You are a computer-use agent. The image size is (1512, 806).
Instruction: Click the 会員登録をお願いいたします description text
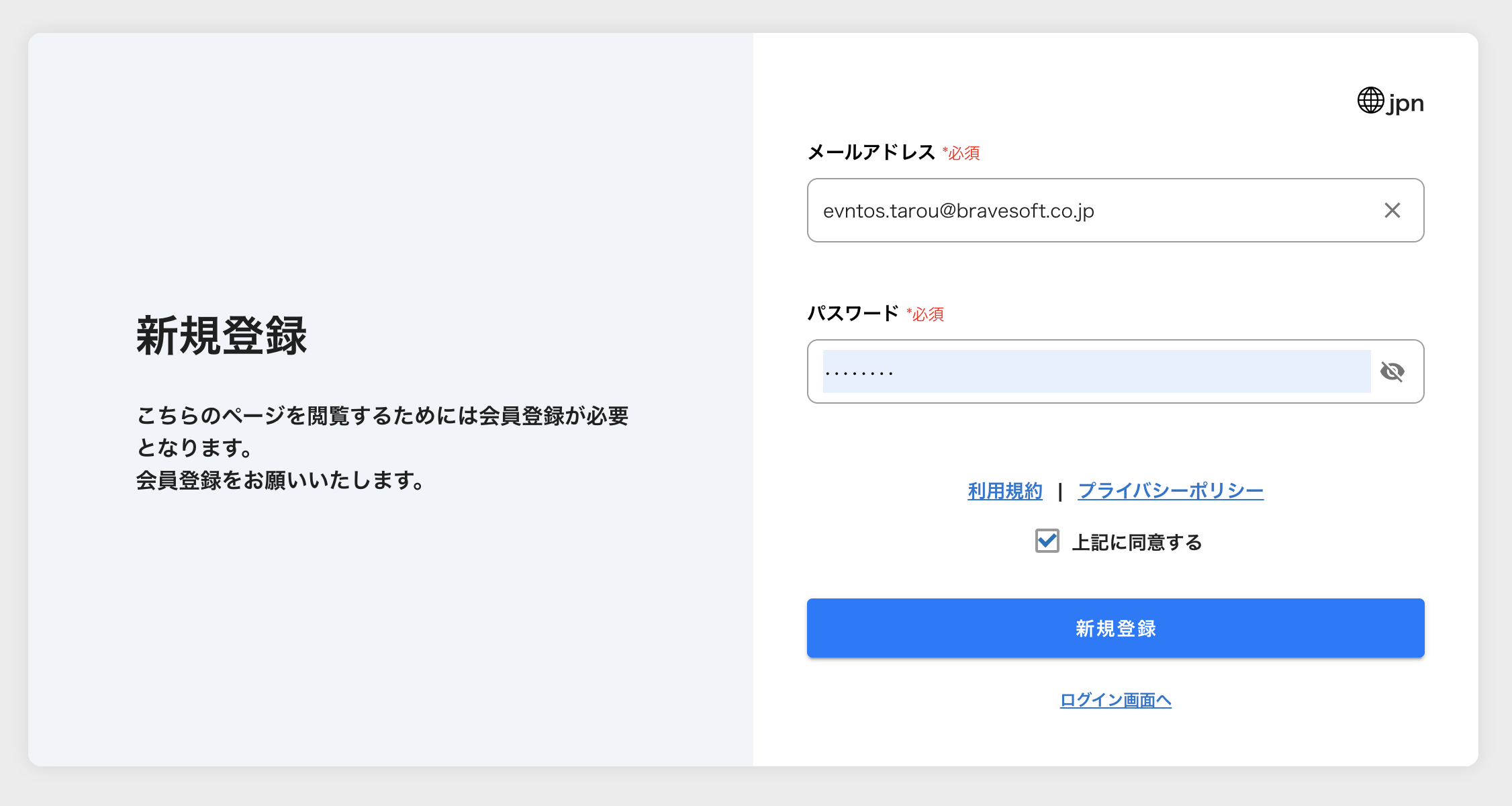coord(280,480)
